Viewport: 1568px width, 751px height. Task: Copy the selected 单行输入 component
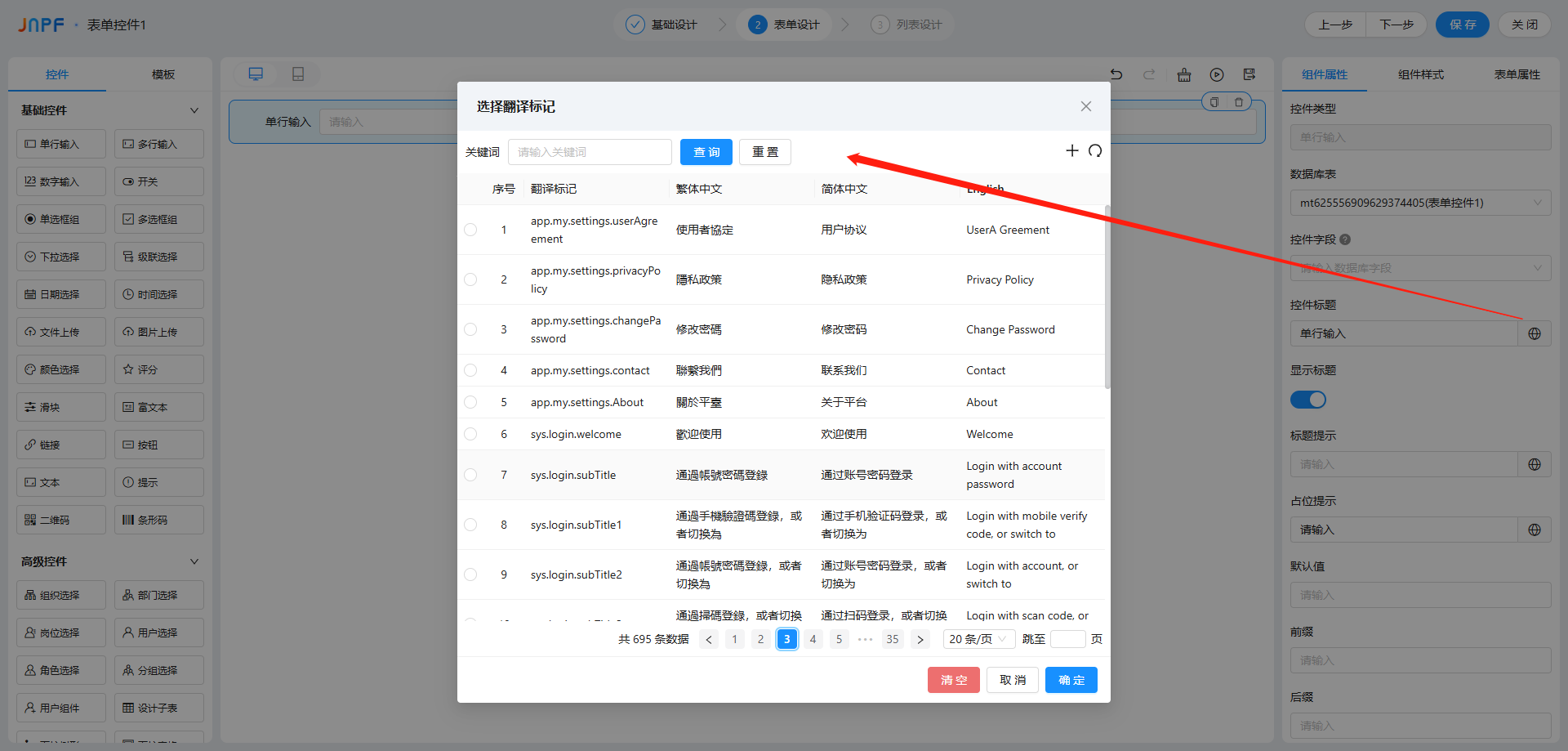tap(1214, 102)
